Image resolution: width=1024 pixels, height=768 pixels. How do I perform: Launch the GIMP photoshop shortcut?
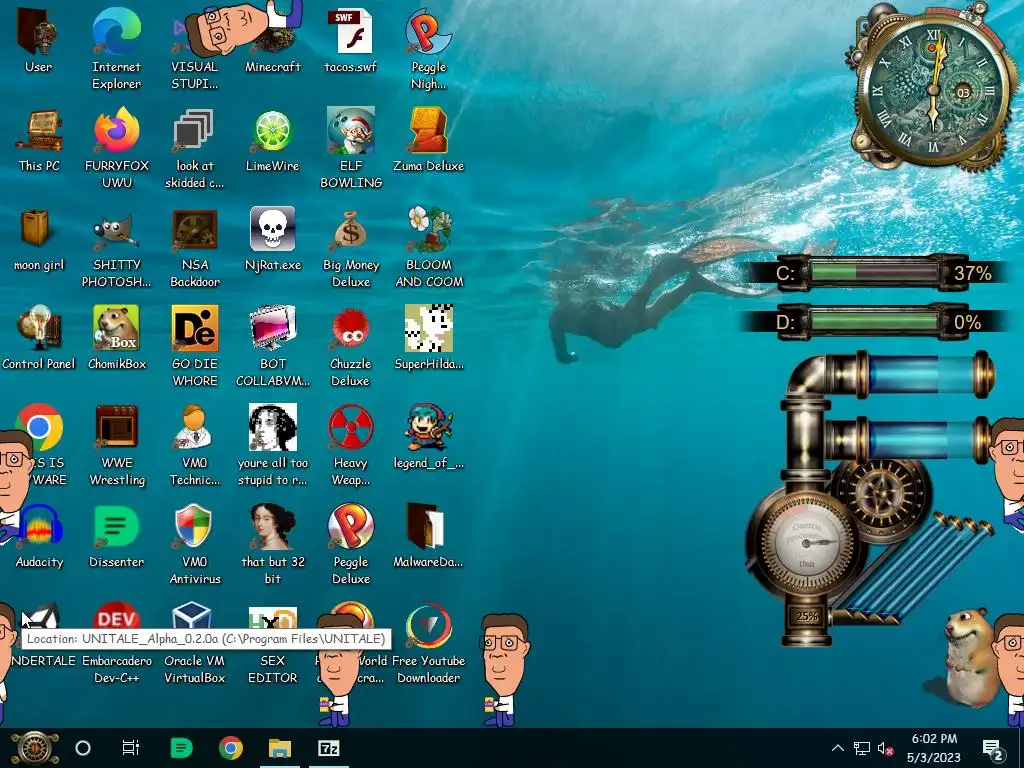116,230
